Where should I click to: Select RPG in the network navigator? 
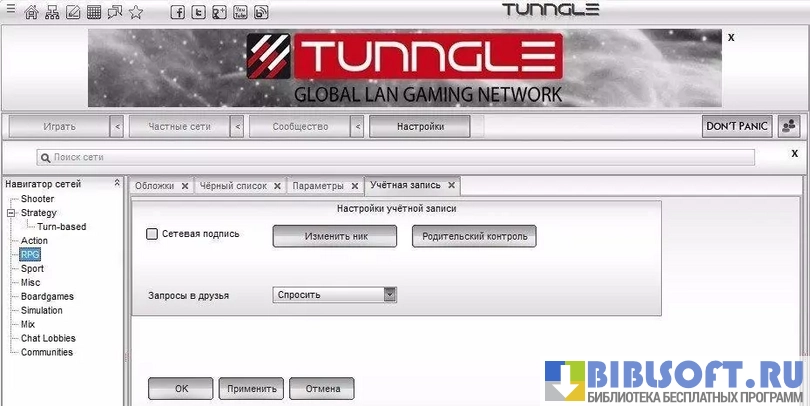(30, 255)
